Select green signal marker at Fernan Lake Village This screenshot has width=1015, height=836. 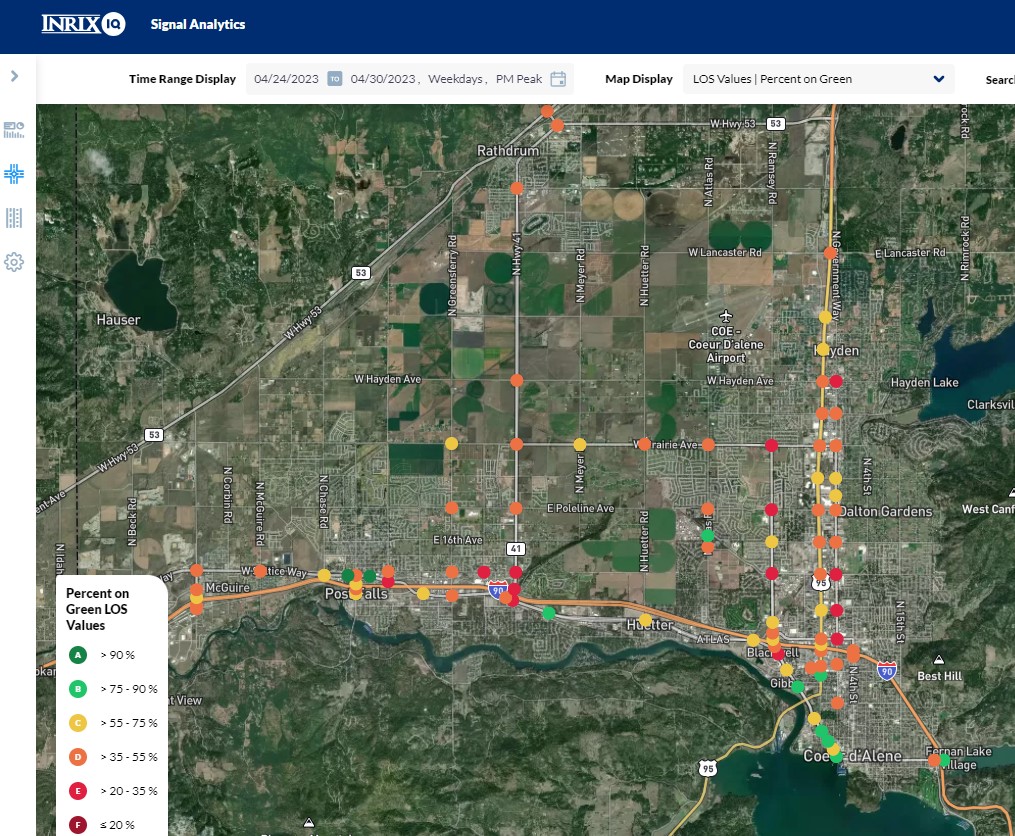(x=944, y=759)
